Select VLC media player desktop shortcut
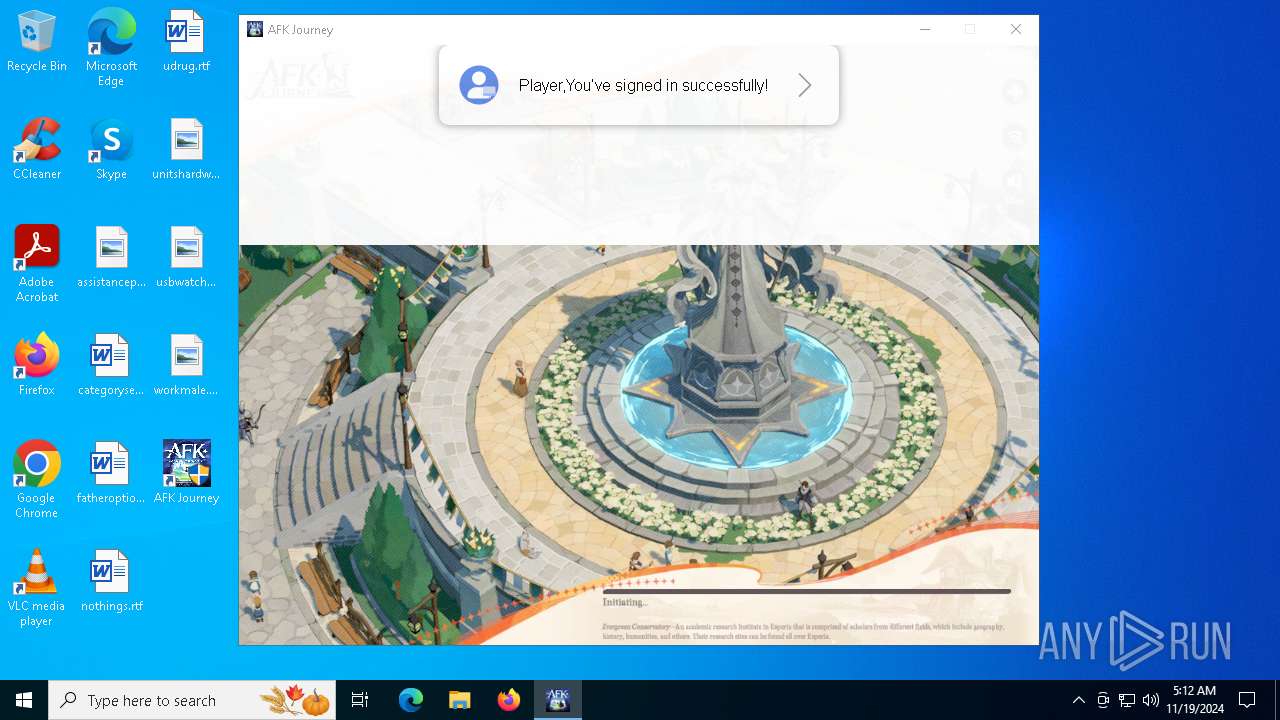The width and height of the screenshot is (1280, 720). (x=37, y=588)
